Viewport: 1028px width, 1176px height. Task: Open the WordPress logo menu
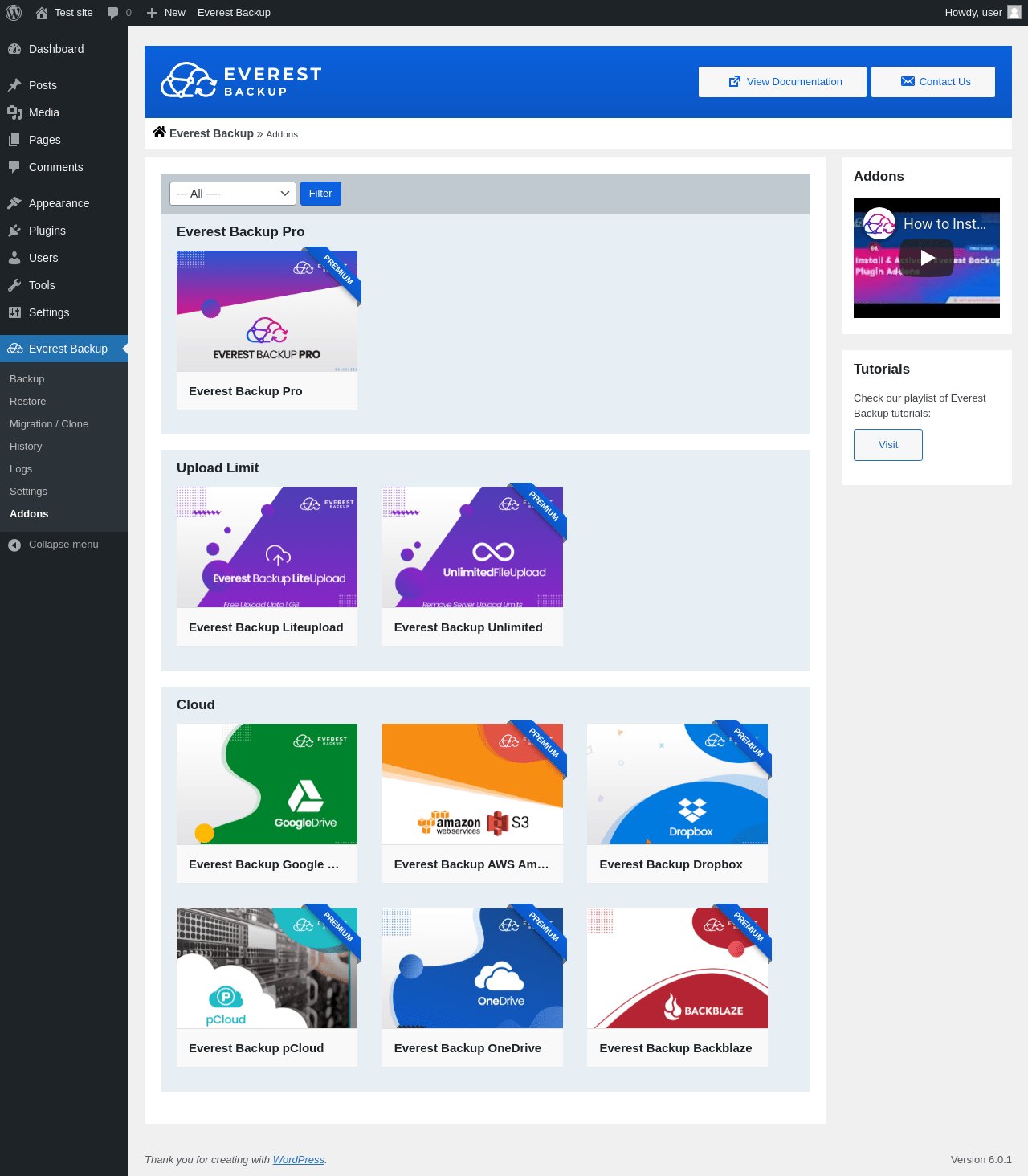(14, 13)
